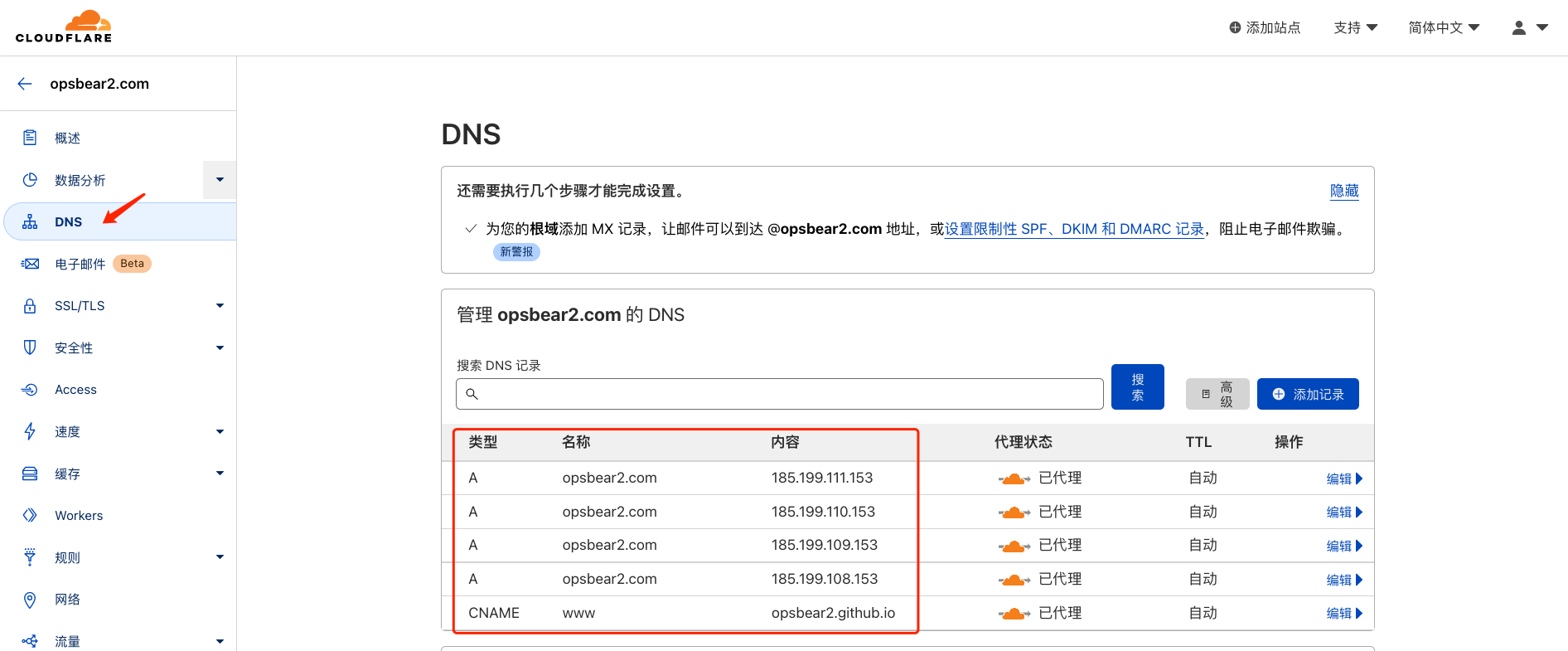Click the Speed (速度) lightning bolt icon
This screenshot has width=1568, height=651.
30,431
